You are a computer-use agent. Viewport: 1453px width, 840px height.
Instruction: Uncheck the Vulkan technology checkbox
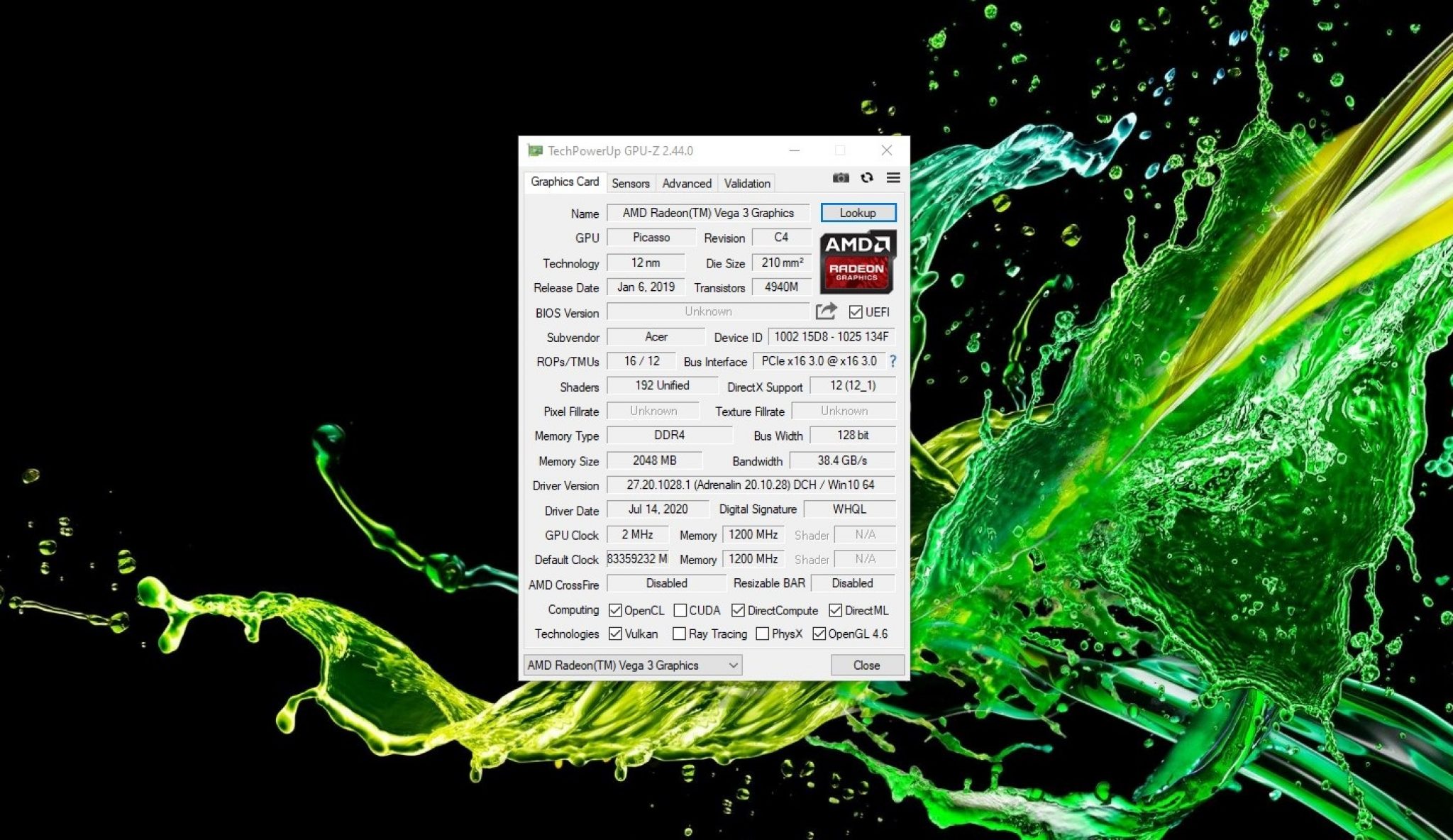pyautogui.click(x=615, y=634)
